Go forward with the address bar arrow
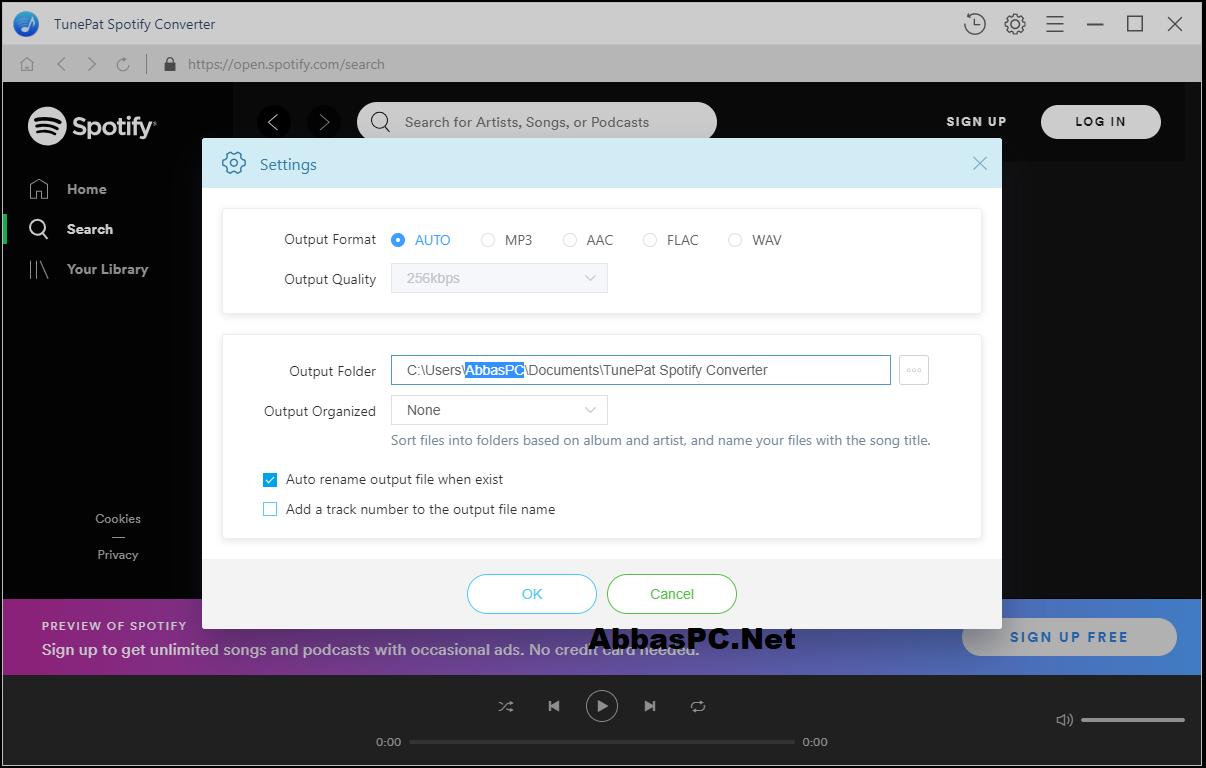The height and width of the screenshot is (768, 1206). coord(92,64)
